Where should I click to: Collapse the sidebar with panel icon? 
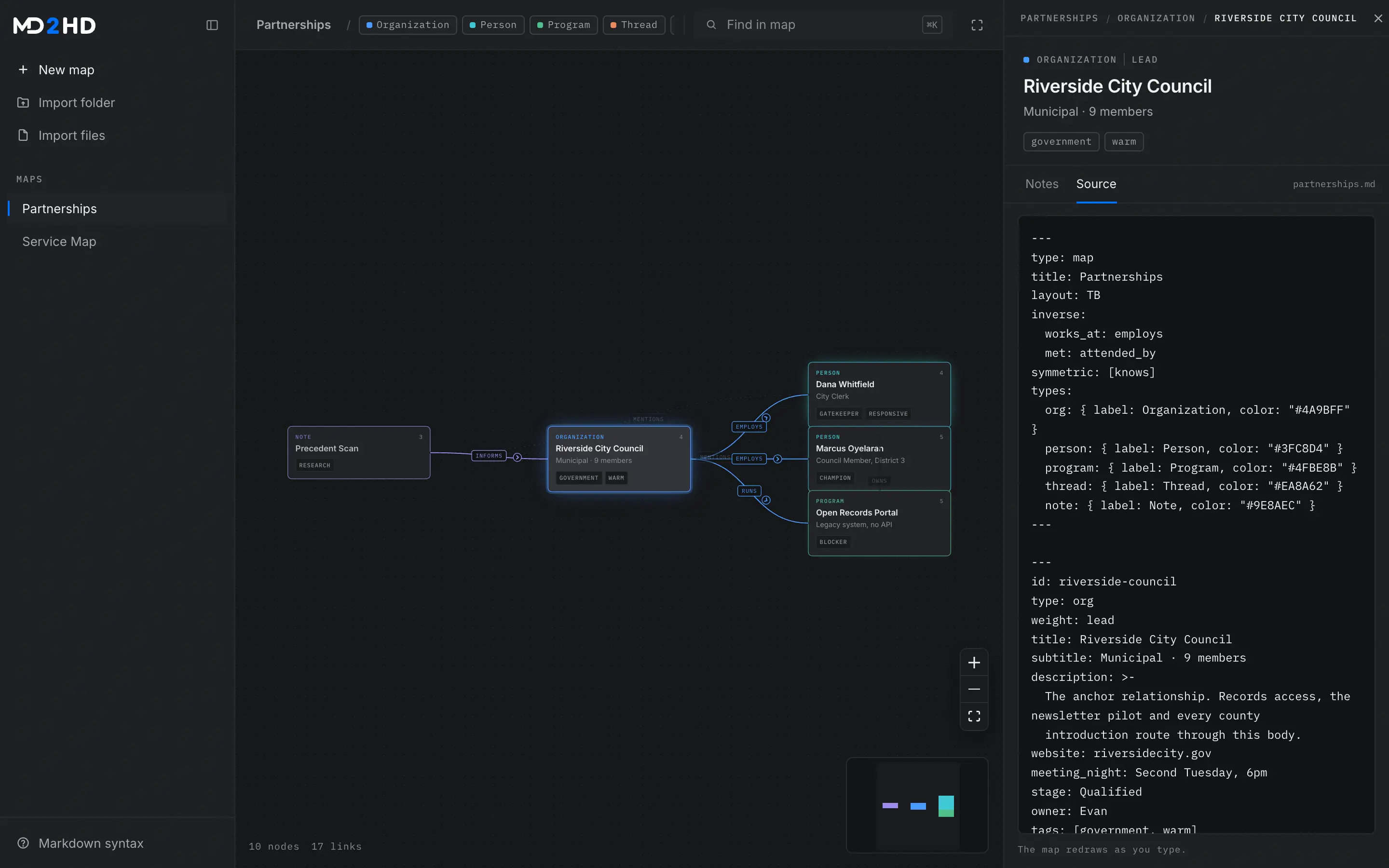click(212, 25)
